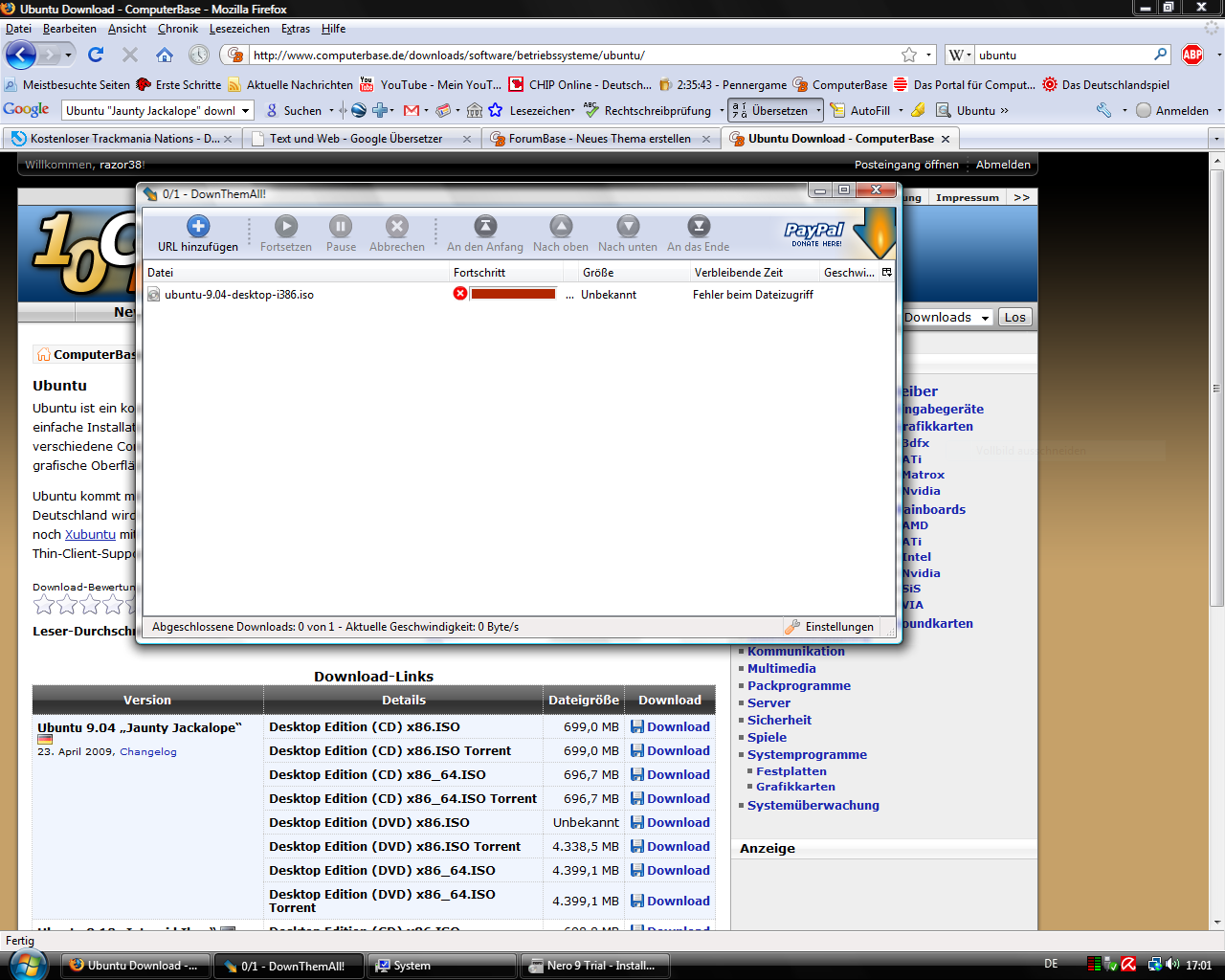Click the Los button on ComputerBase page

click(1015, 318)
